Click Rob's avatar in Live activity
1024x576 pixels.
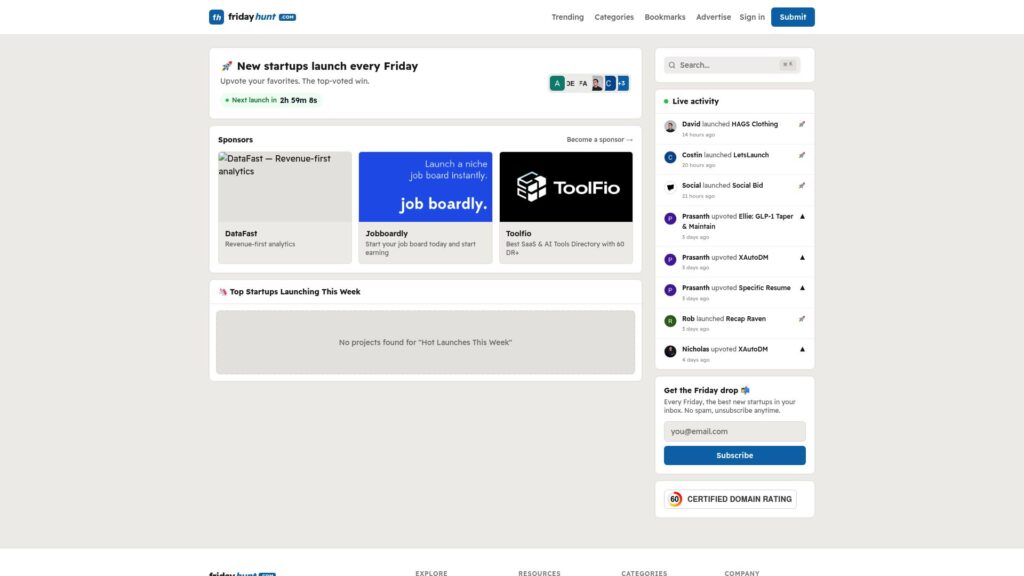pyautogui.click(x=670, y=321)
